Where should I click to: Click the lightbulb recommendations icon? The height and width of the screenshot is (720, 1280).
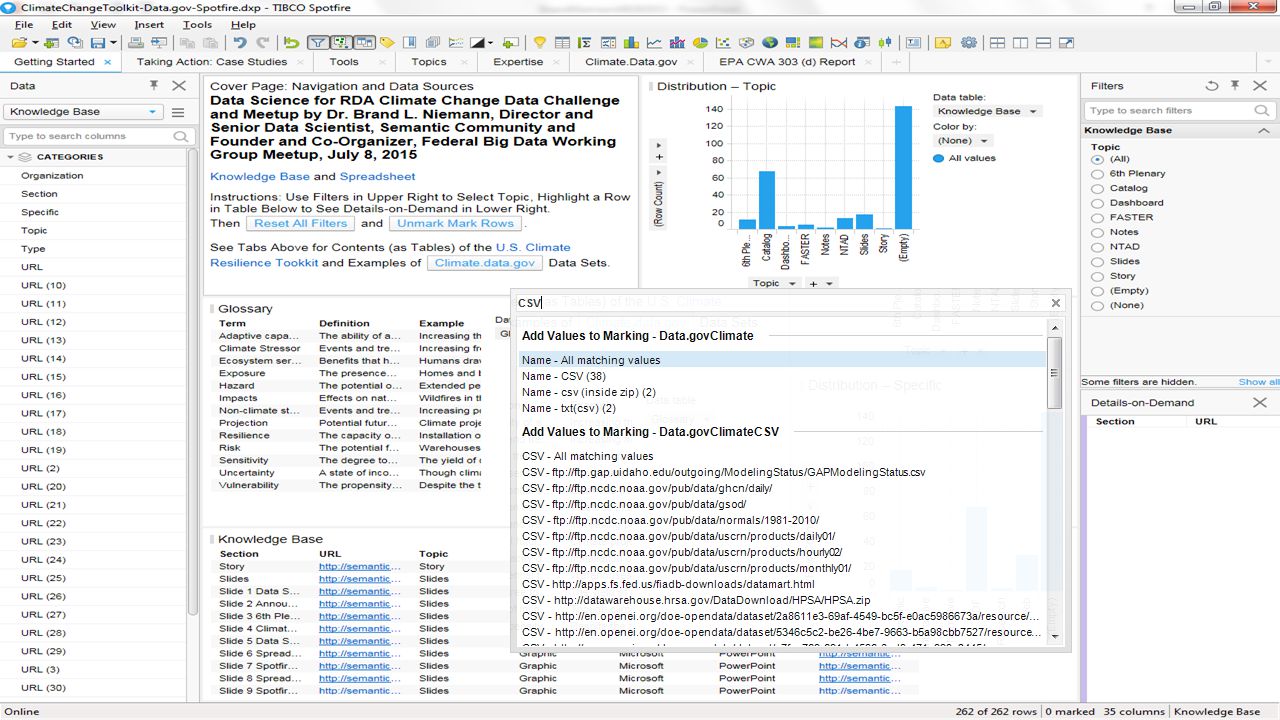coord(539,43)
